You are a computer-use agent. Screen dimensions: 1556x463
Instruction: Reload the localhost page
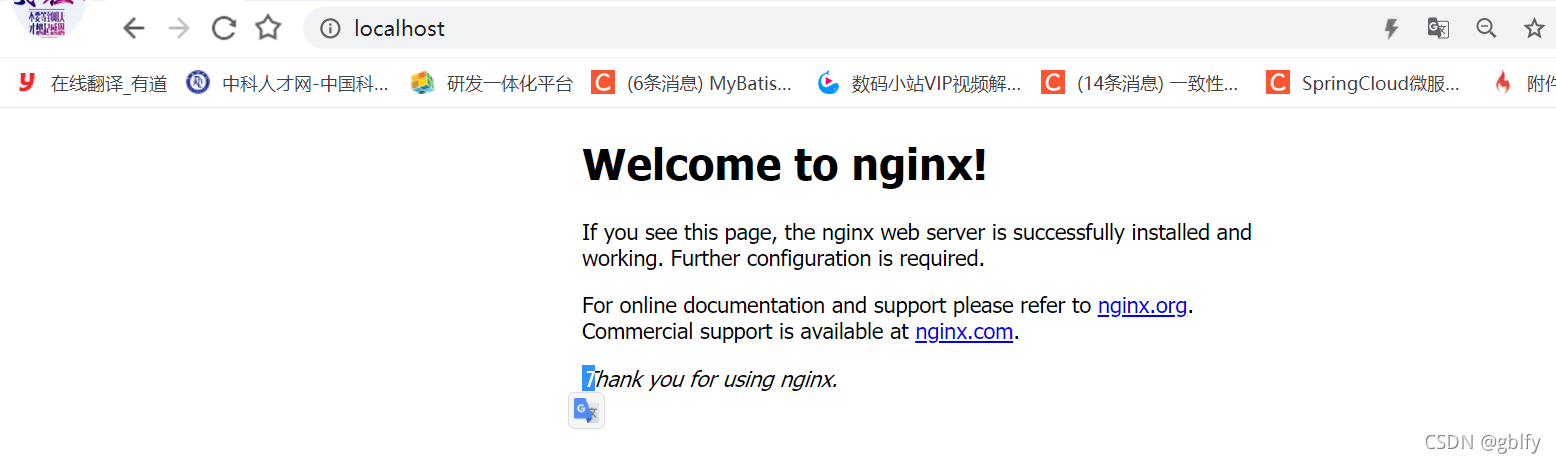coord(224,29)
